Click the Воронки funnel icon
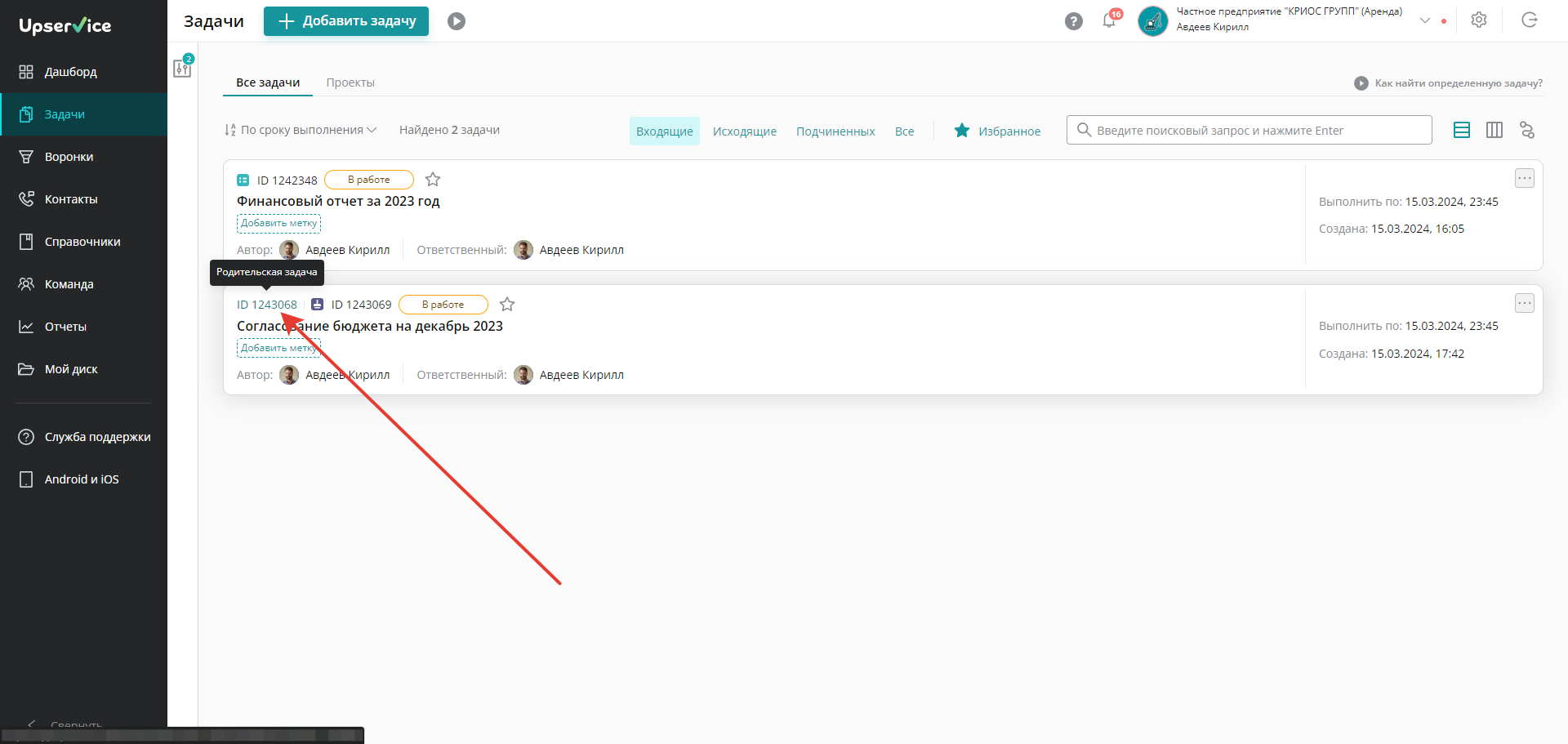 26,157
